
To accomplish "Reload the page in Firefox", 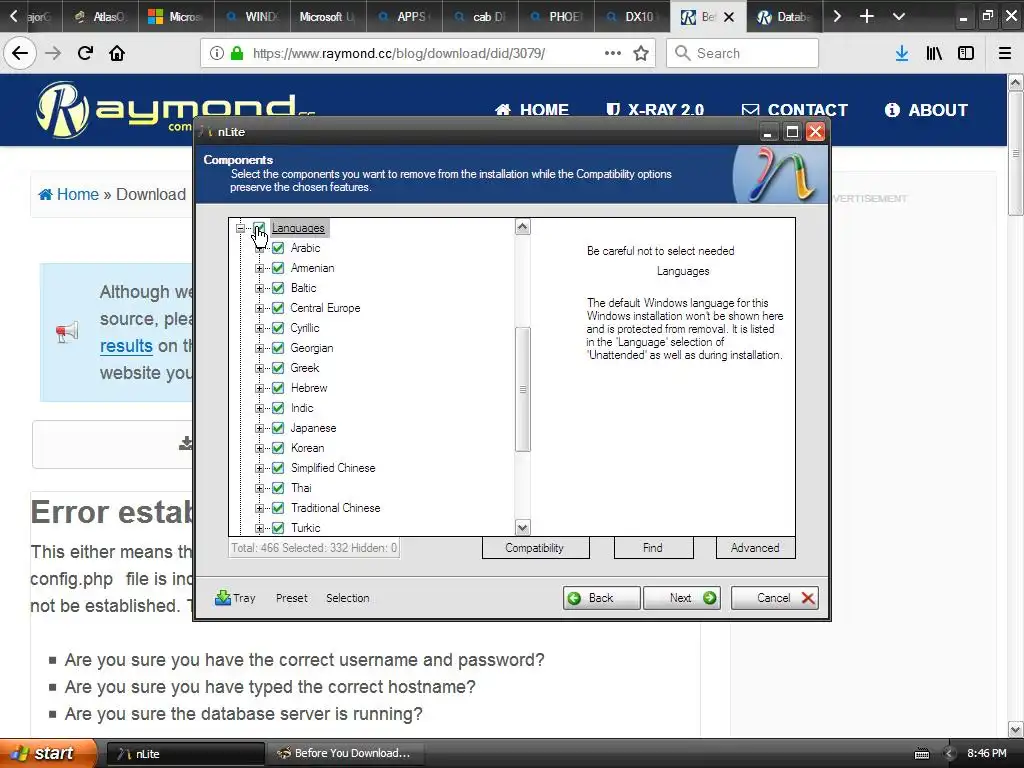I will point(85,53).
